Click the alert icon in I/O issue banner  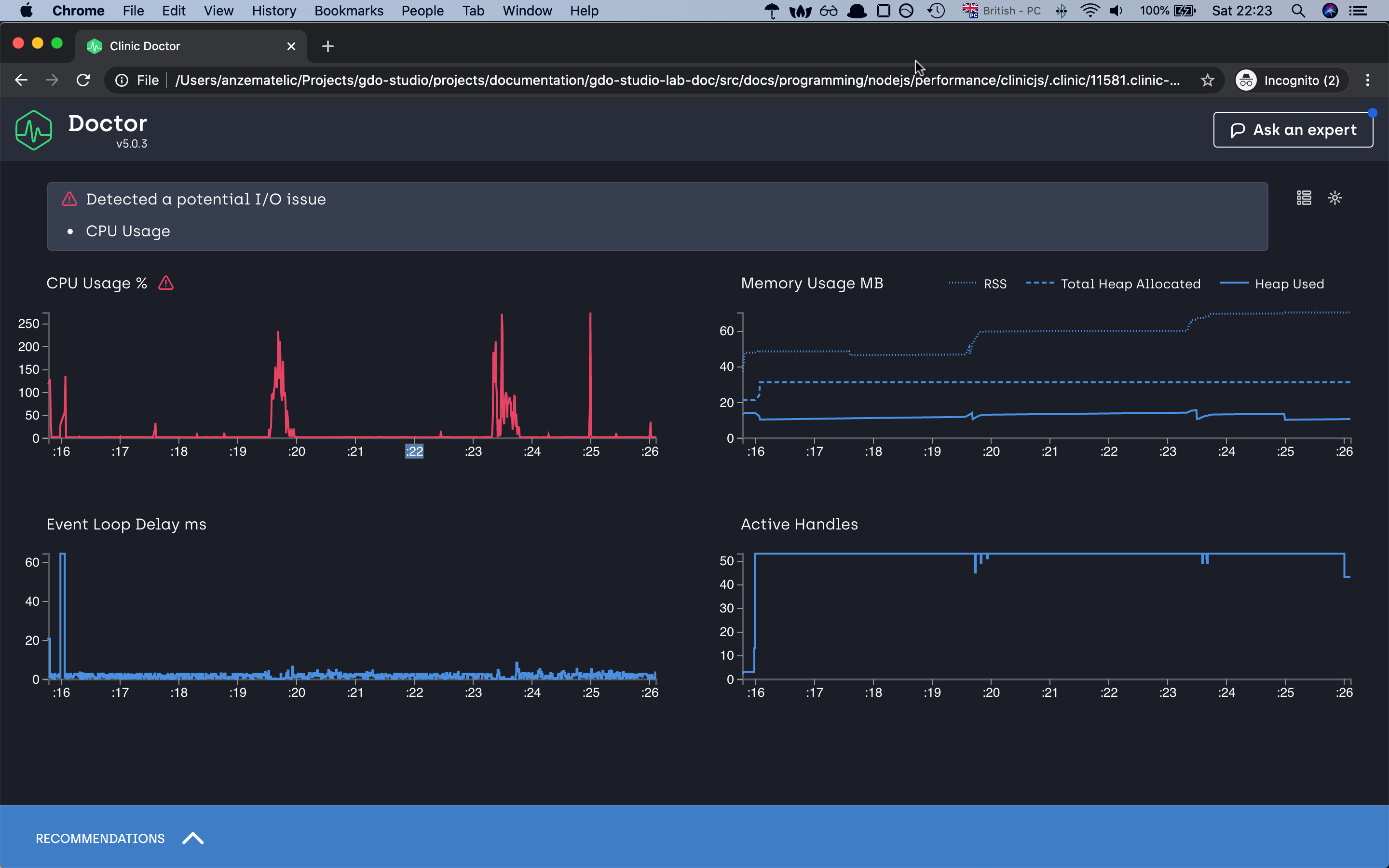point(69,199)
